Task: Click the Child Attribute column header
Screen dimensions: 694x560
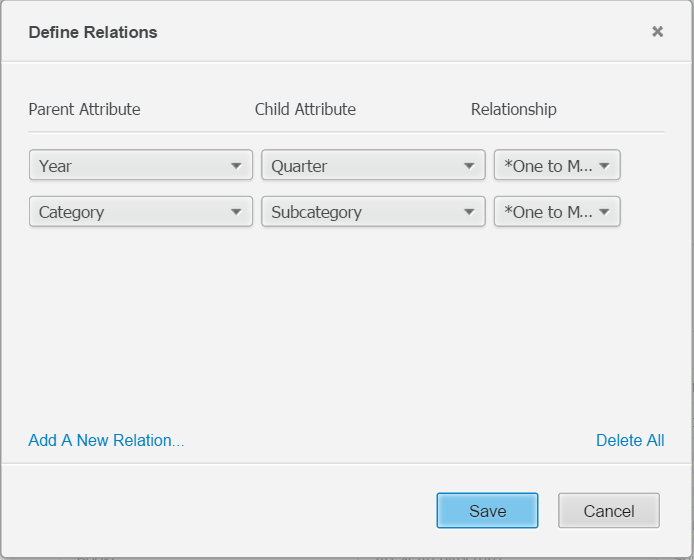Action: click(305, 109)
